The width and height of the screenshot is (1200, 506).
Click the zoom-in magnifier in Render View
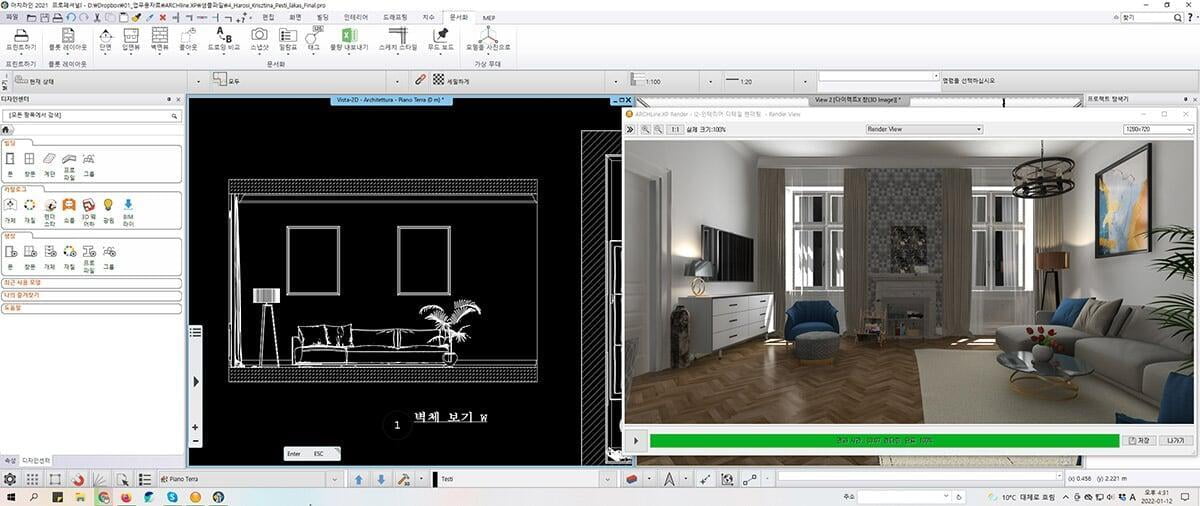(644, 130)
